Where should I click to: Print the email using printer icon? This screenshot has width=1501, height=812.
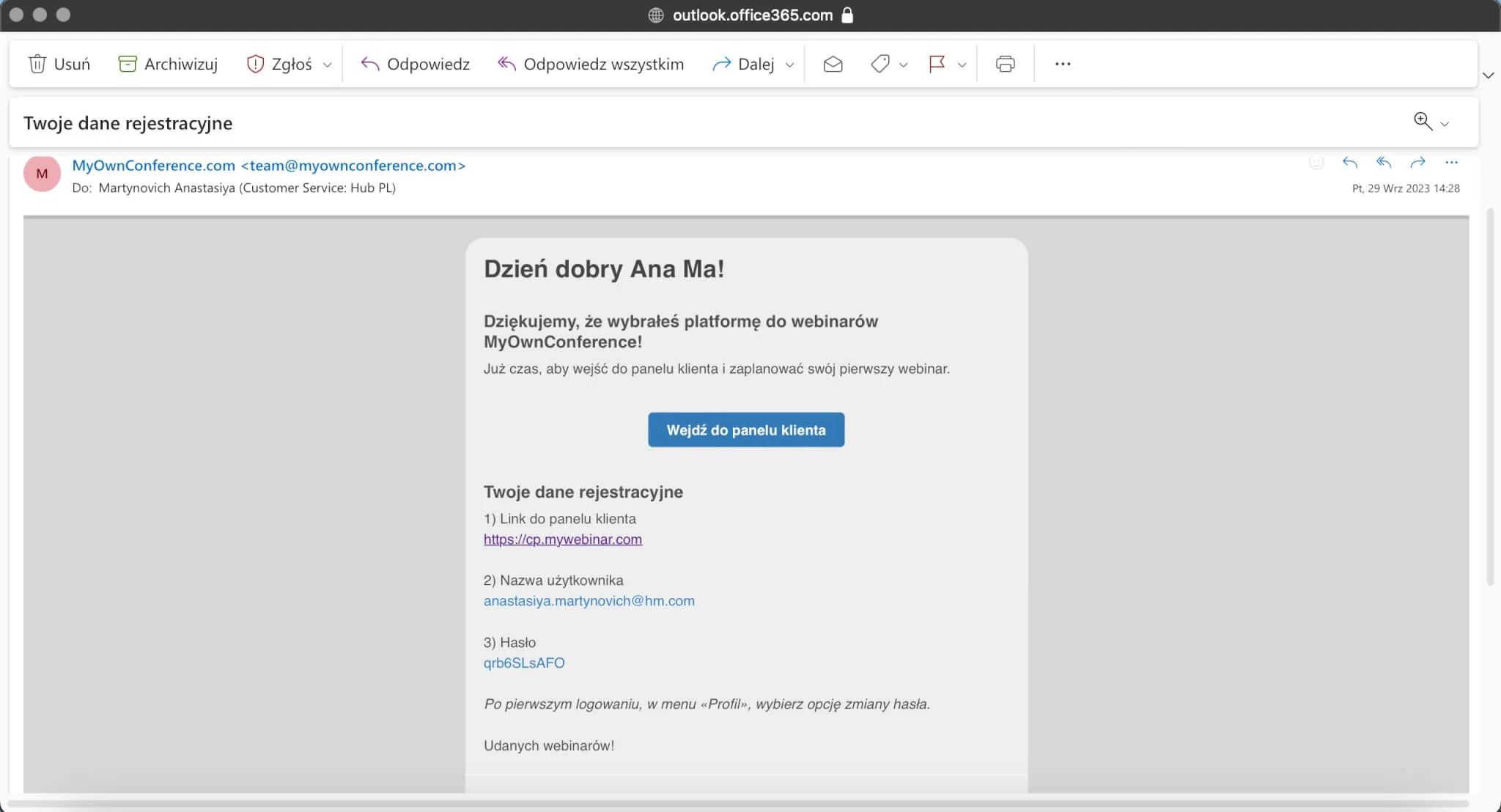tap(1005, 64)
